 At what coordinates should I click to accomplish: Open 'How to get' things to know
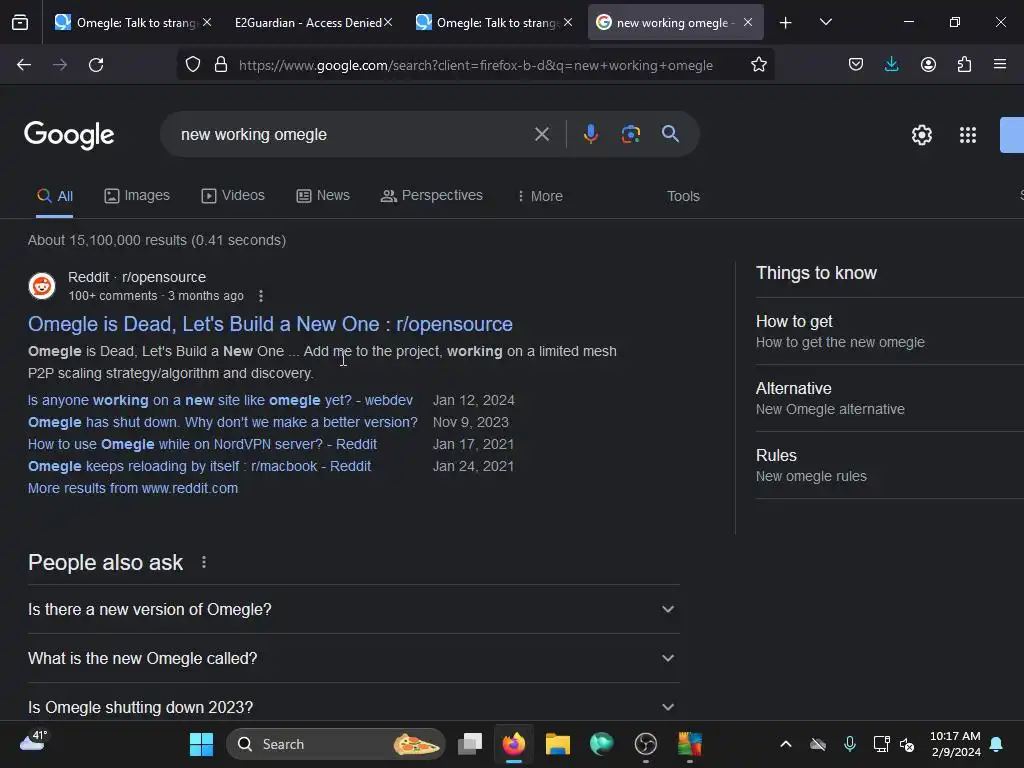click(x=889, y=331)
